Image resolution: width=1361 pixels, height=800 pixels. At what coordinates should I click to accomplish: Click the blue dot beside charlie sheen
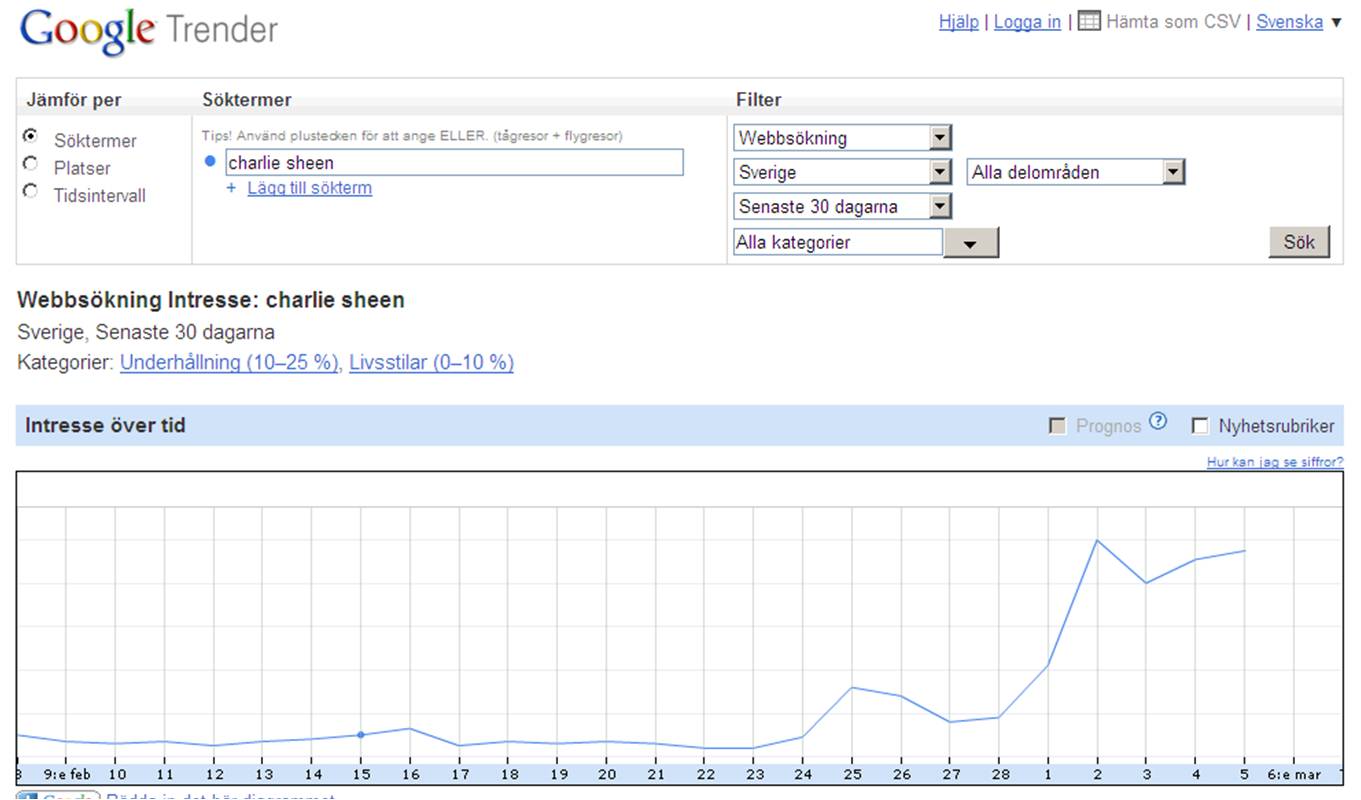click(x=210, y=161)
